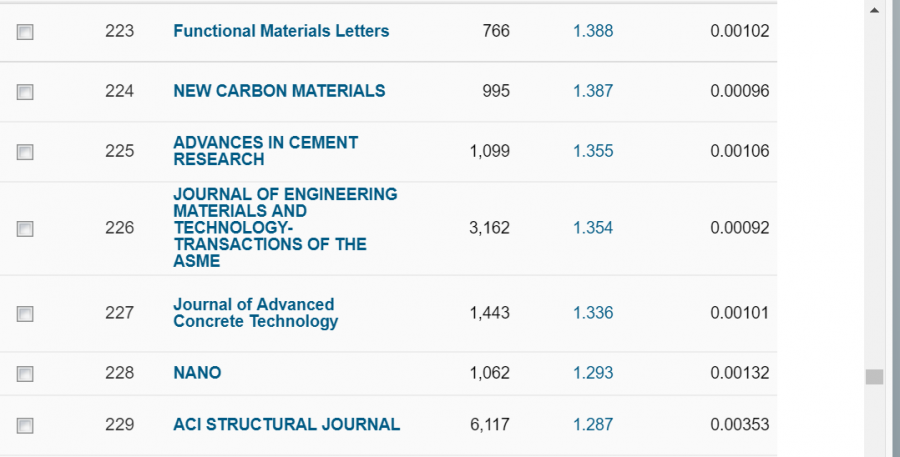900x457 pixels.
Task: Select checkbox for ADVANCES IN CEMENT RESEARCH
Action: [x=25, y=152]
